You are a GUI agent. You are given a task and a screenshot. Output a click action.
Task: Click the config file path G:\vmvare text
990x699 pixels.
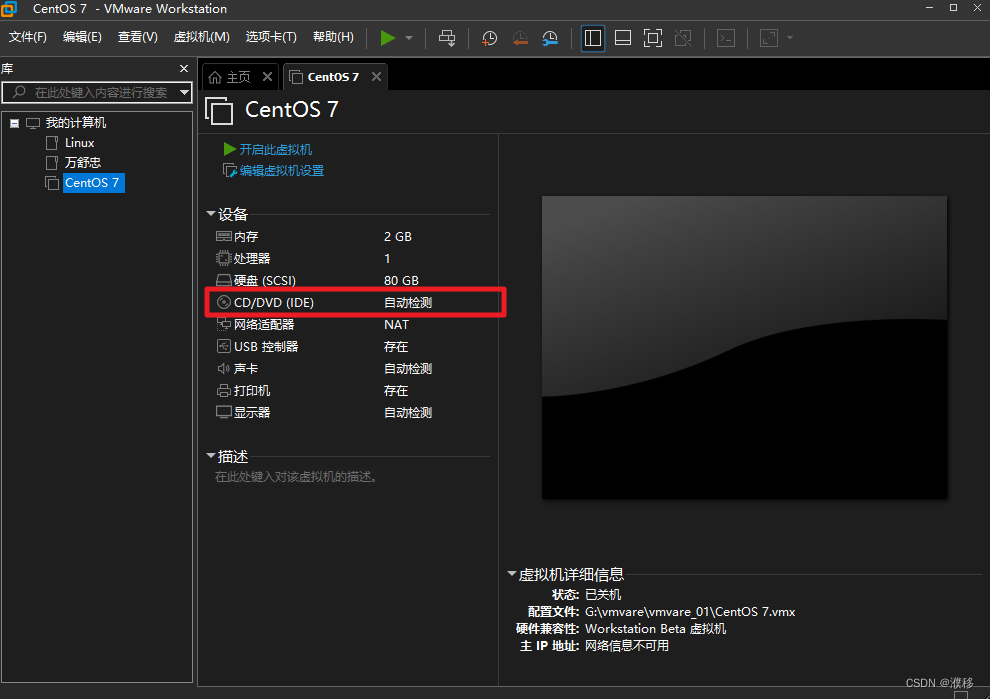(689, 611)
